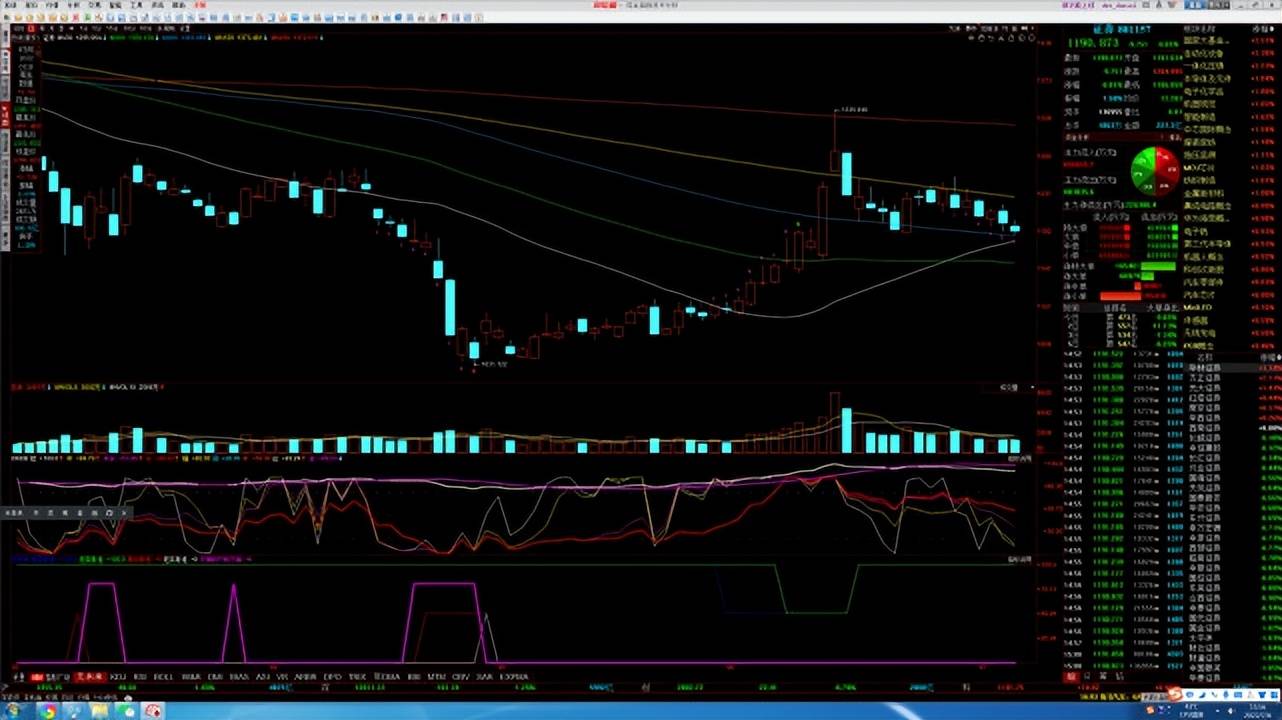This screenshot has height=720, width=1282.
Task: Click the red Sogou input method icon
Action: pyautogui.click(x=1175, y=695)
